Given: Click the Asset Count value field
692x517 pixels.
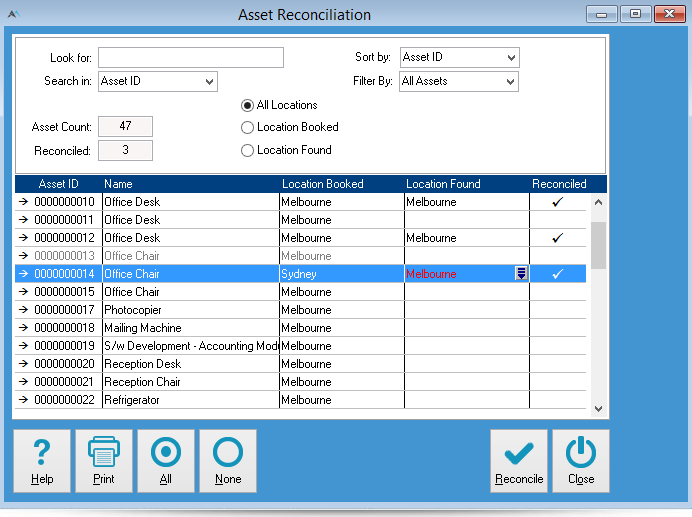Looking at the screenshot, I should click(125, 127).
